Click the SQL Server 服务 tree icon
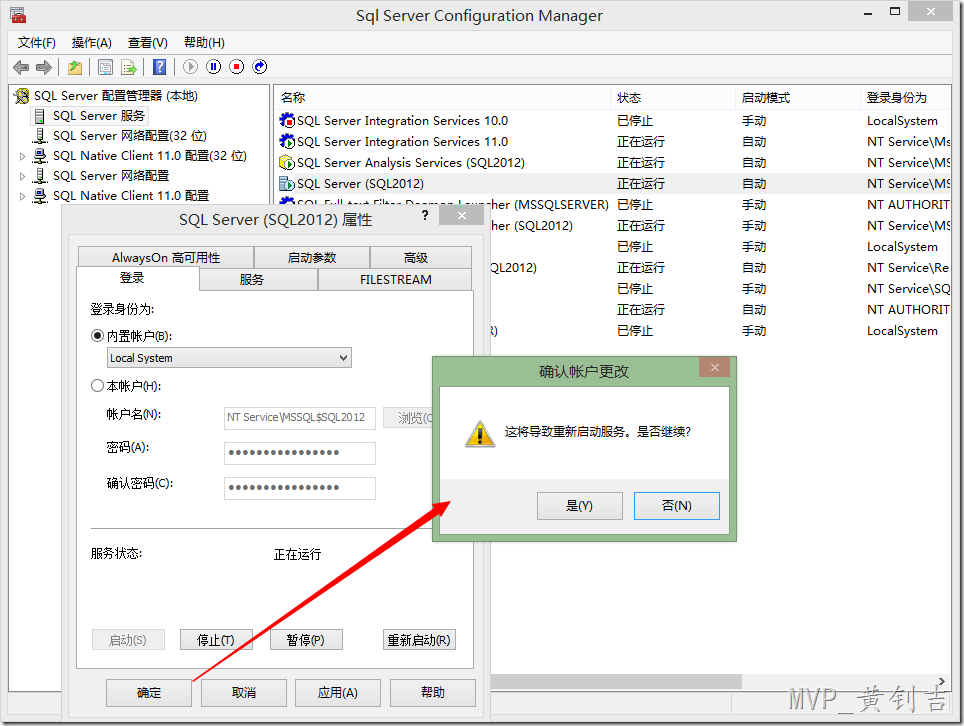This screenshot has height=726, width=964. coord(39,116)
